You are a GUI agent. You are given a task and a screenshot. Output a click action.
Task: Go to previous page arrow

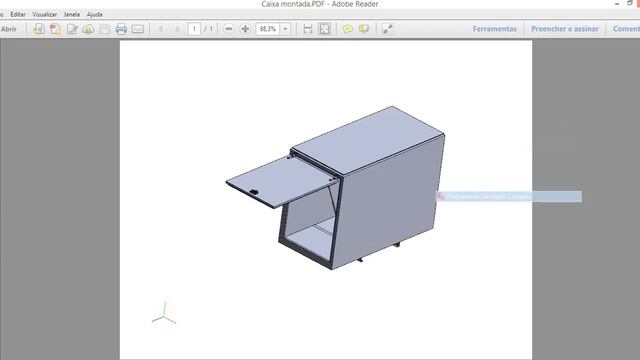pos(161,29)
